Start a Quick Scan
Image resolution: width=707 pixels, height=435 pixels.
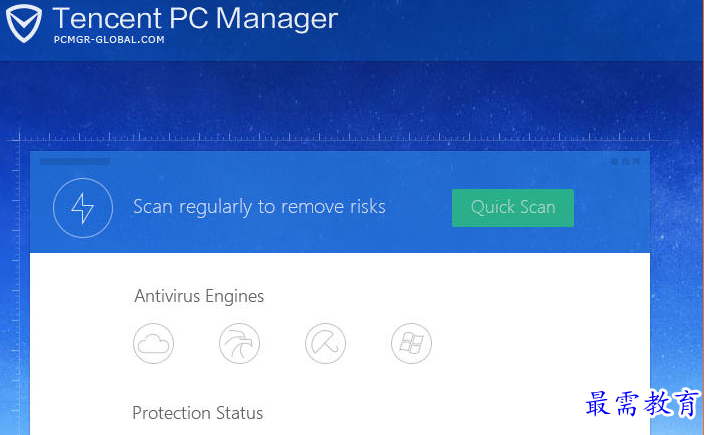(x=513, y=208)
